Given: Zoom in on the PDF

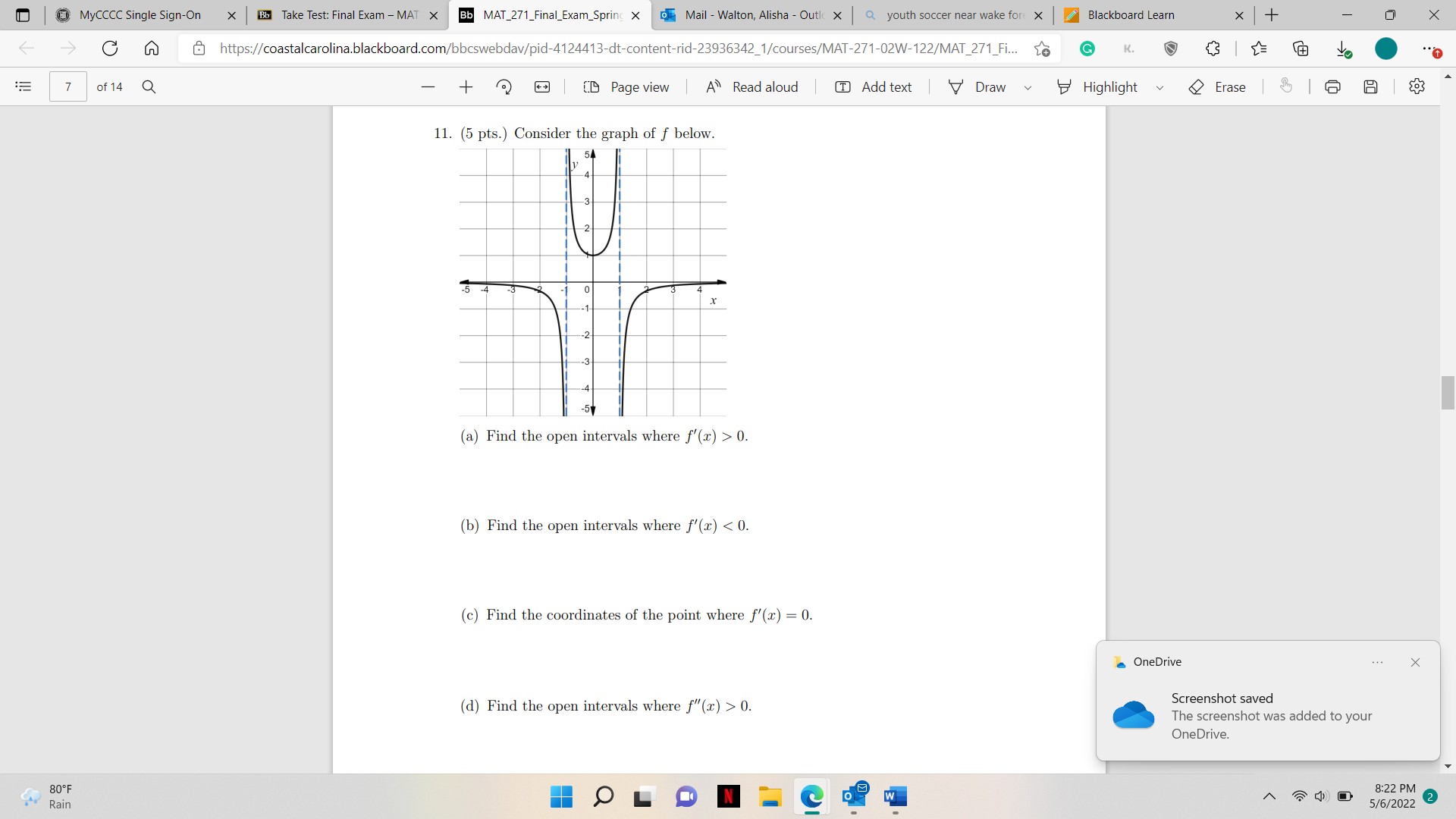Looking at the screenshot, I should (x=466, y=86).
